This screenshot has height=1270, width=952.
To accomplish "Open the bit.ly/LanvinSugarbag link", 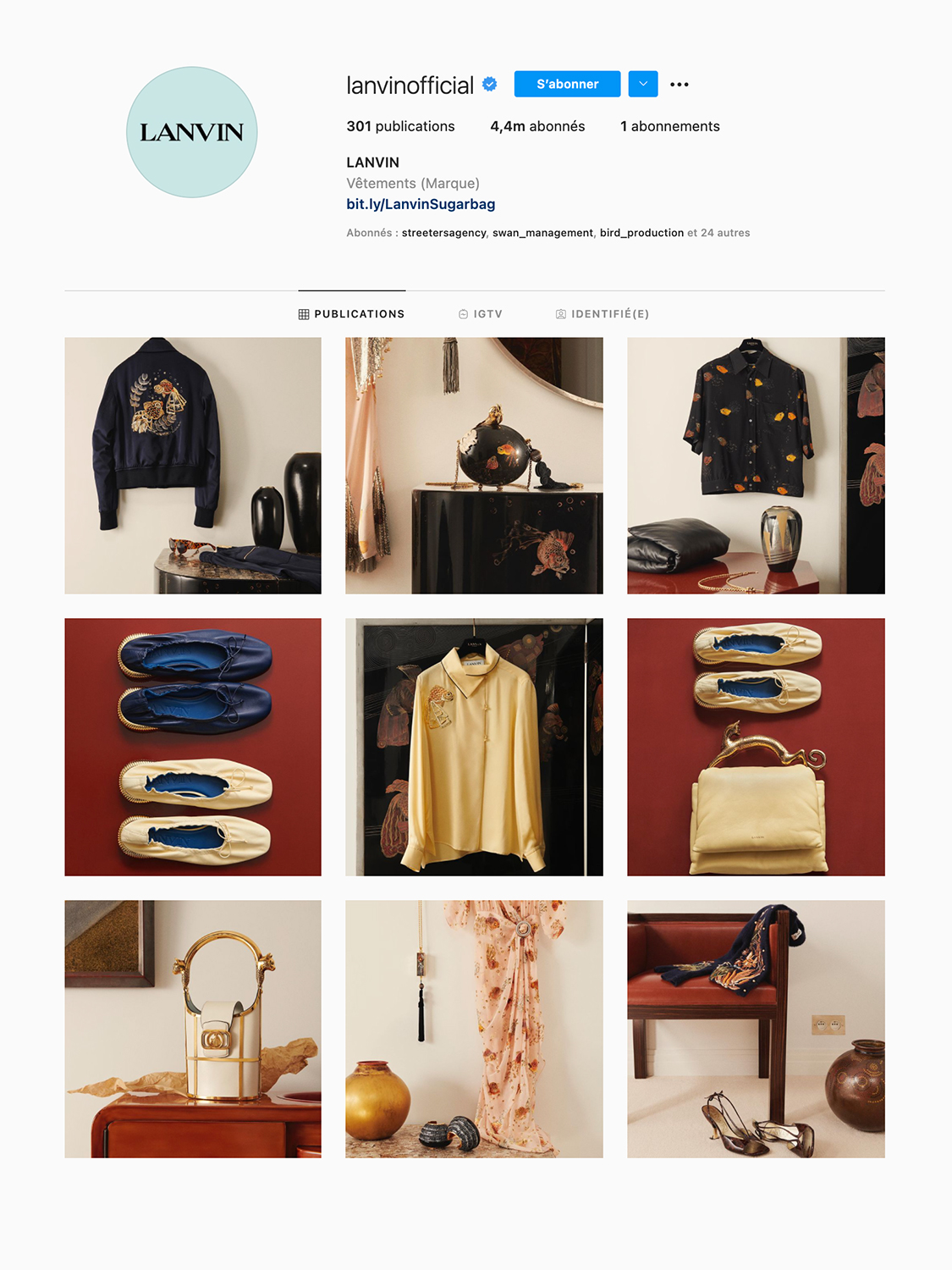I will click(x=421, y=204).
